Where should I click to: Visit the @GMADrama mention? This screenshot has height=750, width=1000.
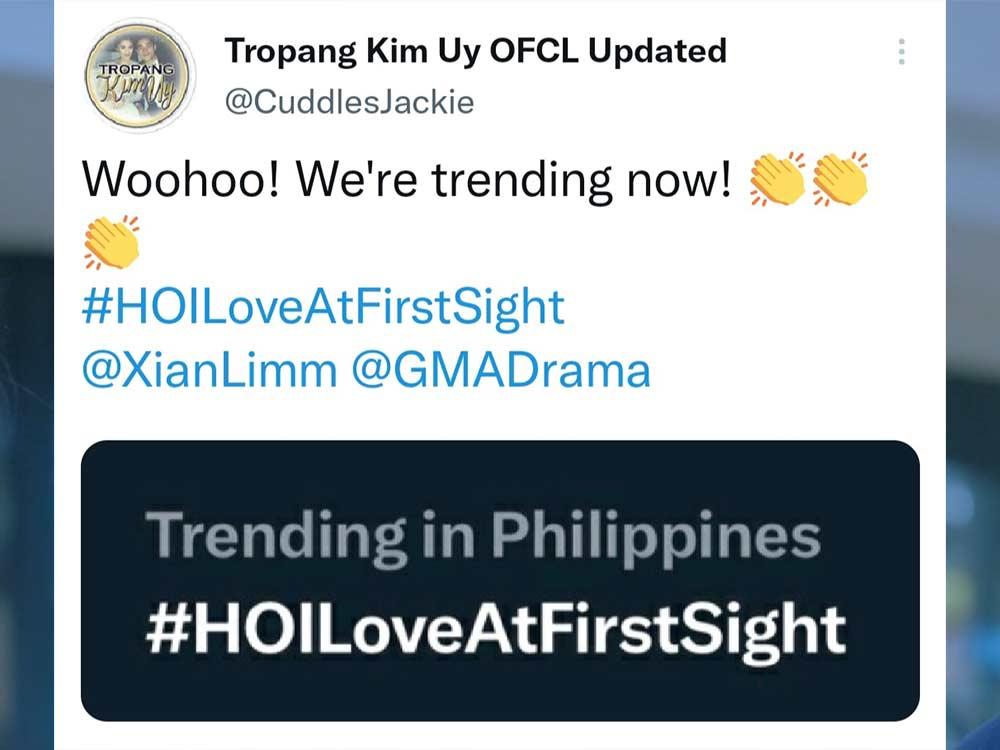click(501, 370)
